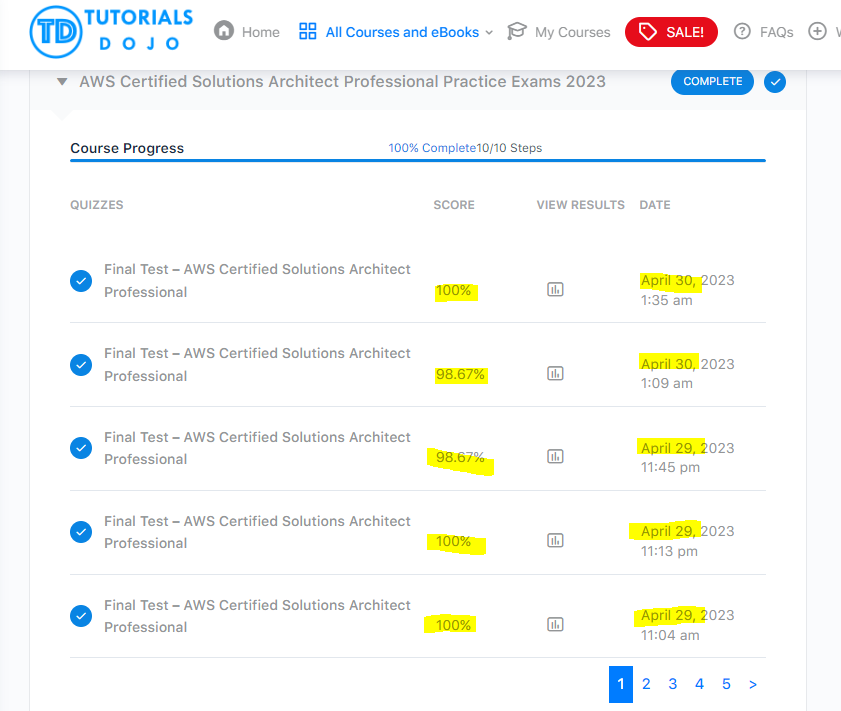This screenshot has height=711, width=841.
Task: Click checkmark of the 1:09 am quiz
Action: click(81, 365)
